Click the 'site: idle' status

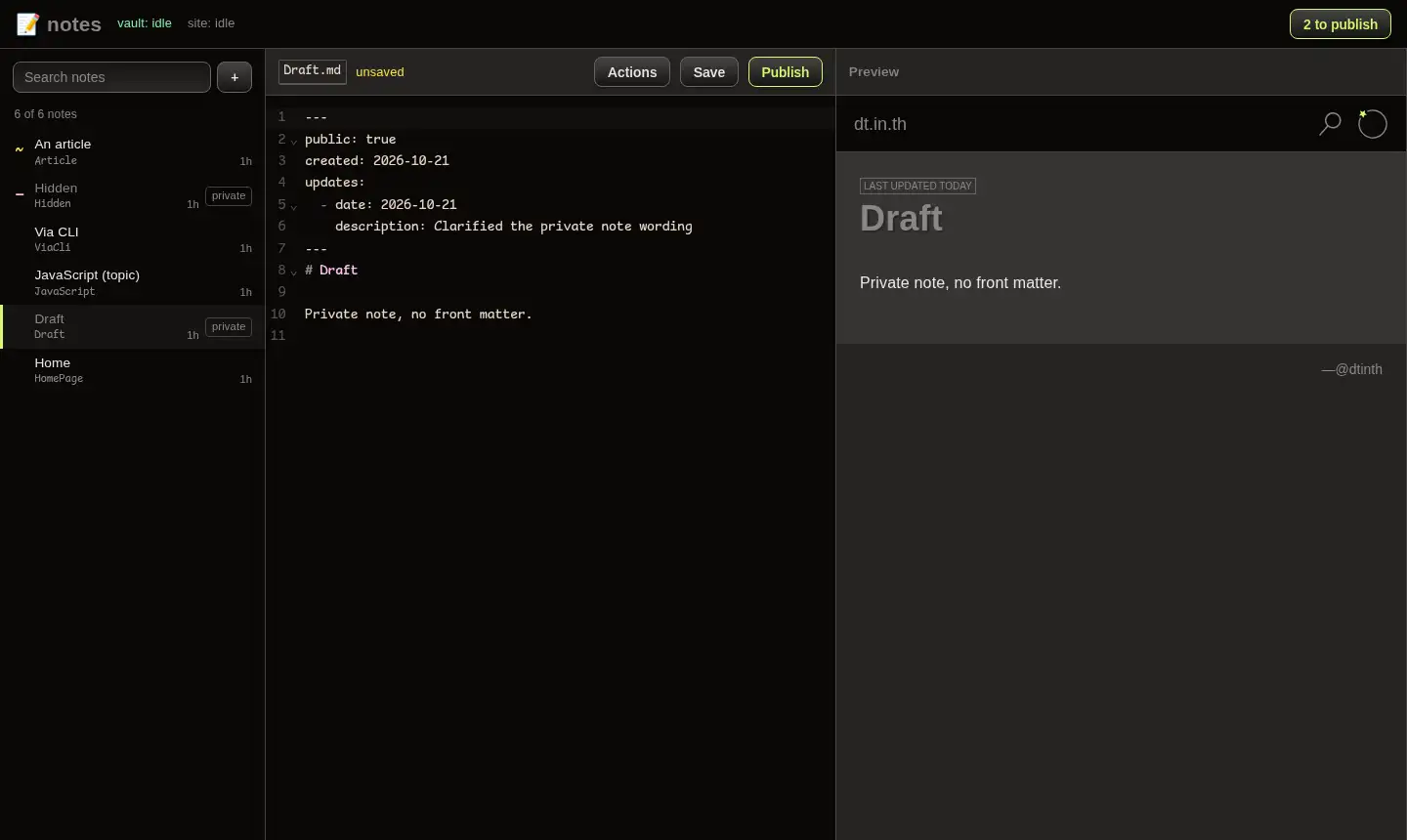pyautogui.click(x=211, y=23)
